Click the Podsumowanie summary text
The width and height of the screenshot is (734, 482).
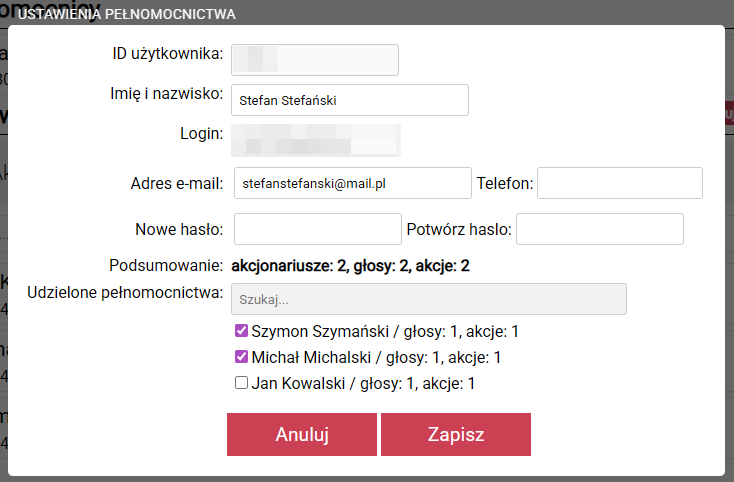(x=350, y=266)
